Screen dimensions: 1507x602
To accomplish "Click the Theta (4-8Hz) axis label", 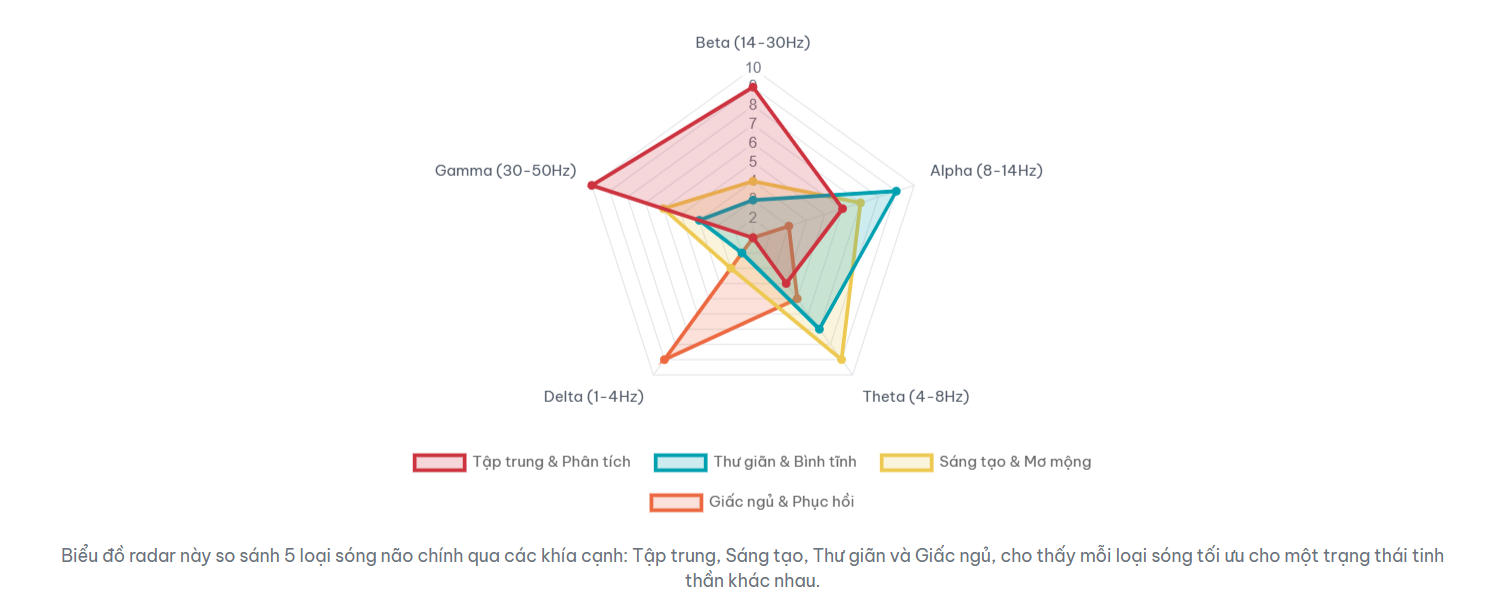I will pyautogui.click(x=915, y=396).
